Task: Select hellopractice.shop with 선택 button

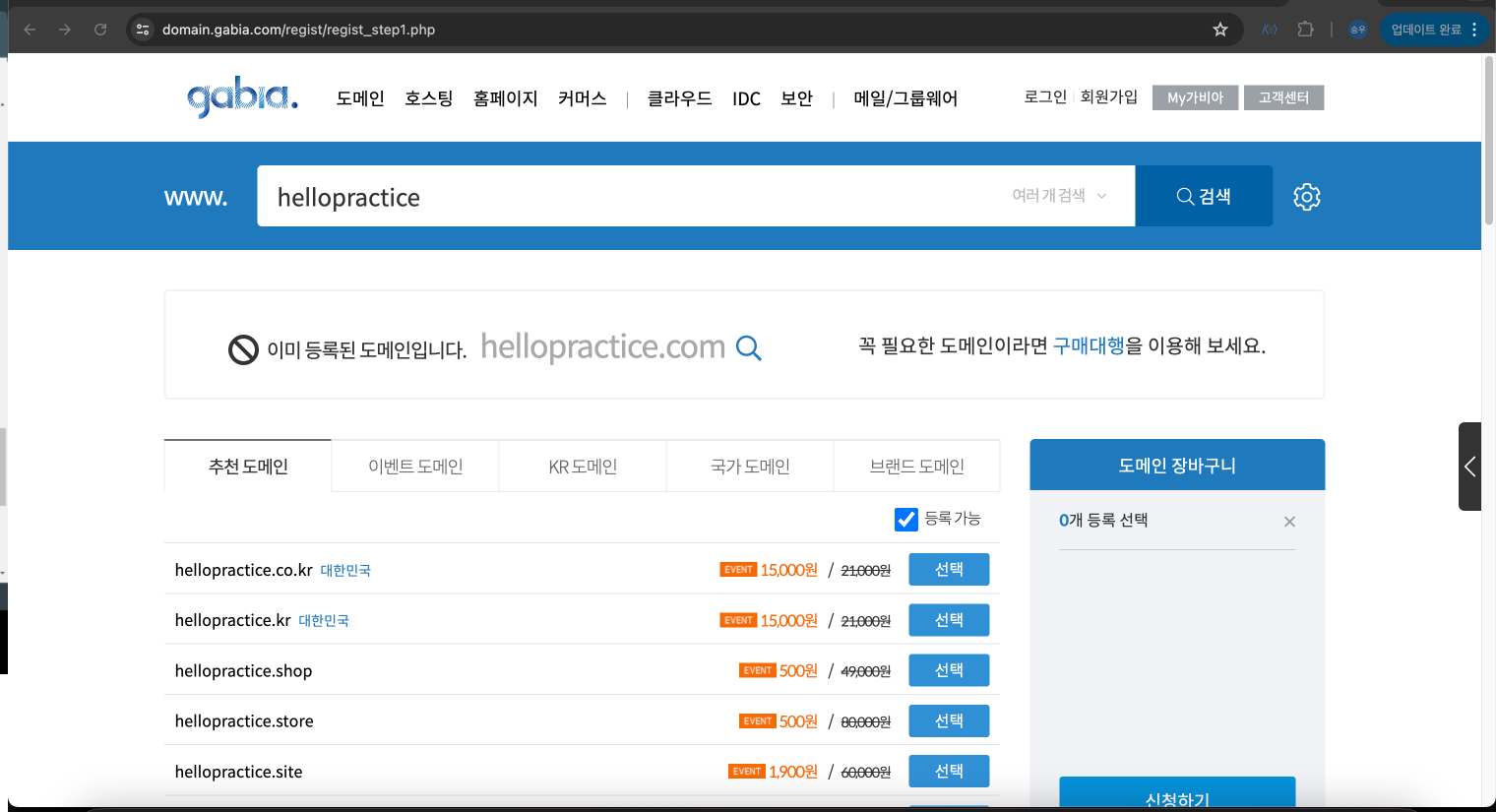Action: point(949,670)
